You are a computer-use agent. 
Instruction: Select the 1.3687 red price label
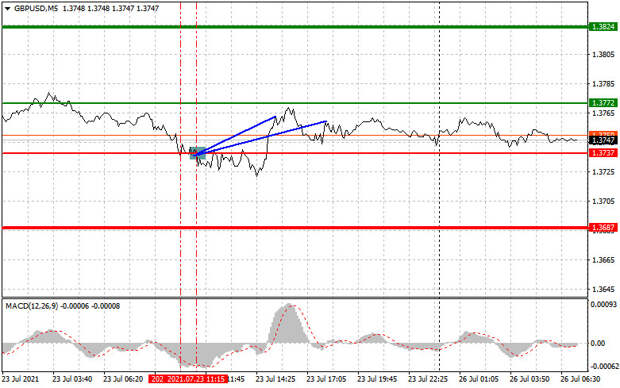pyautogui.click(x=603, y=227)
